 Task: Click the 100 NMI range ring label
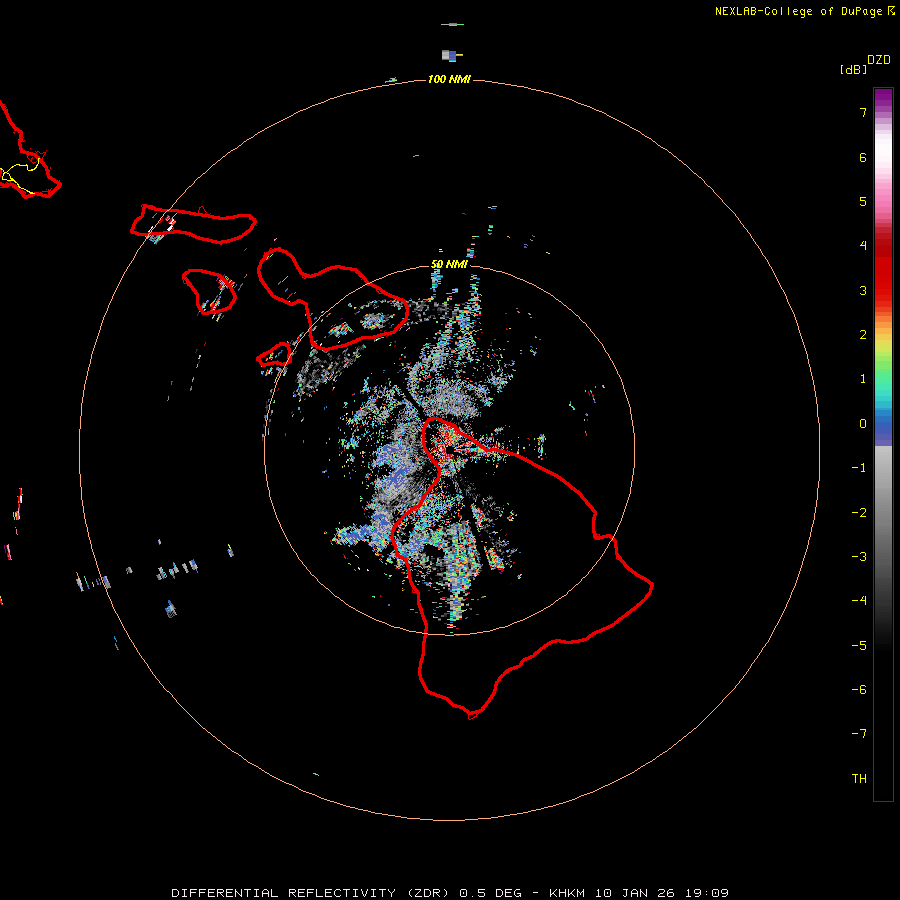449,79
